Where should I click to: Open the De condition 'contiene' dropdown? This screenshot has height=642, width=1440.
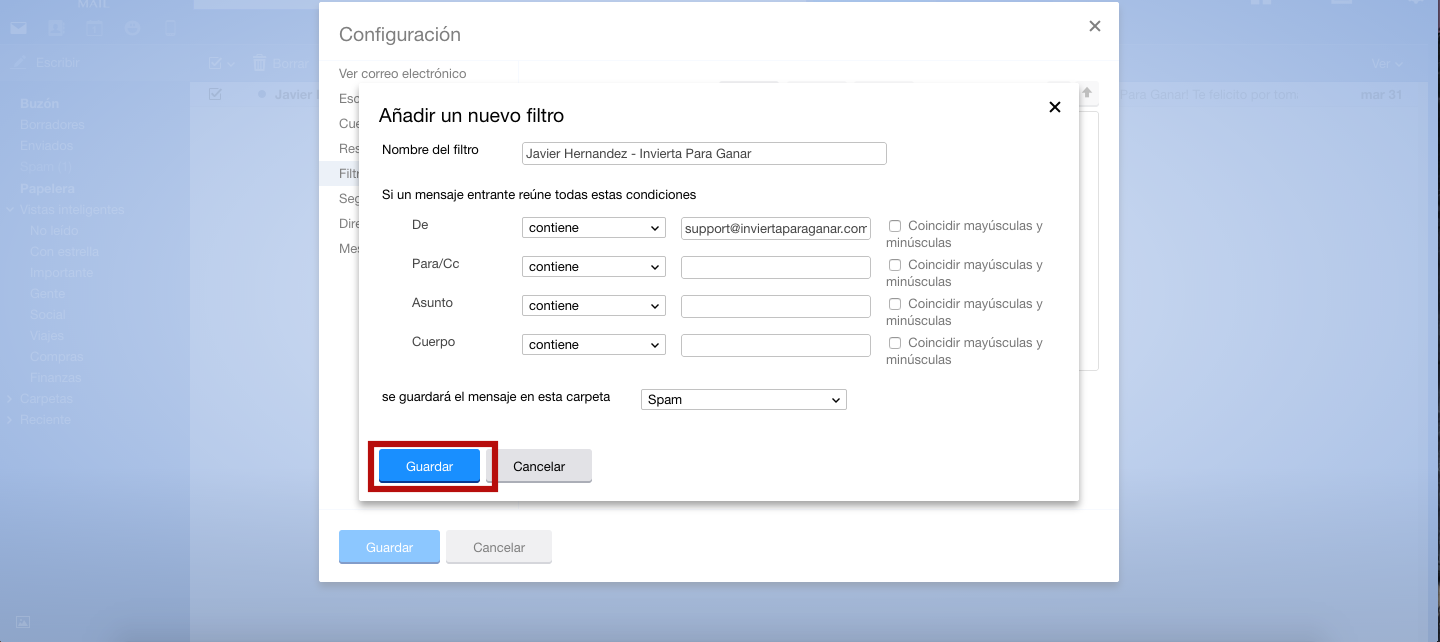click(x=594, y=228)
